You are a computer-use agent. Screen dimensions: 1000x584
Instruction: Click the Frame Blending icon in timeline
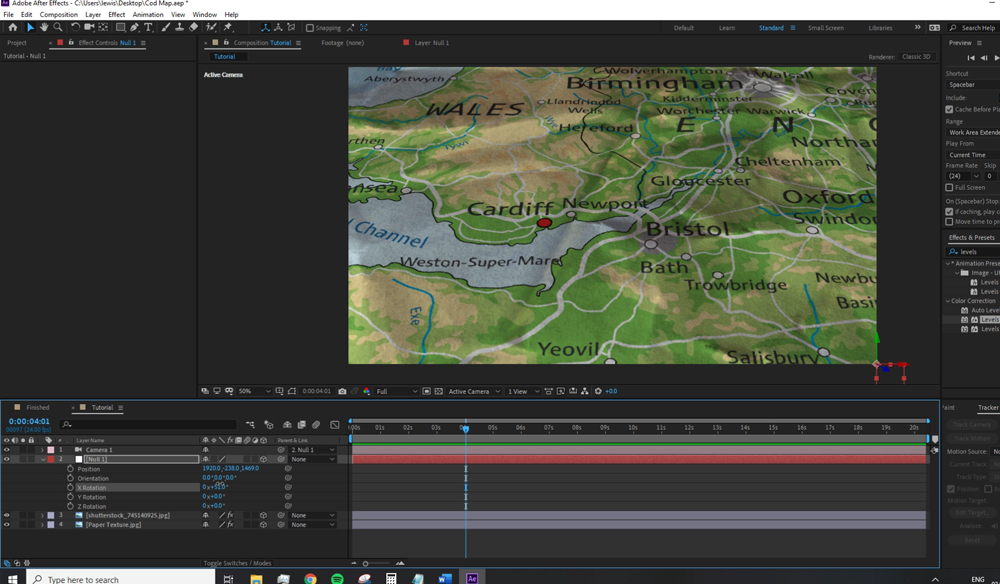(x=301, y=425)
